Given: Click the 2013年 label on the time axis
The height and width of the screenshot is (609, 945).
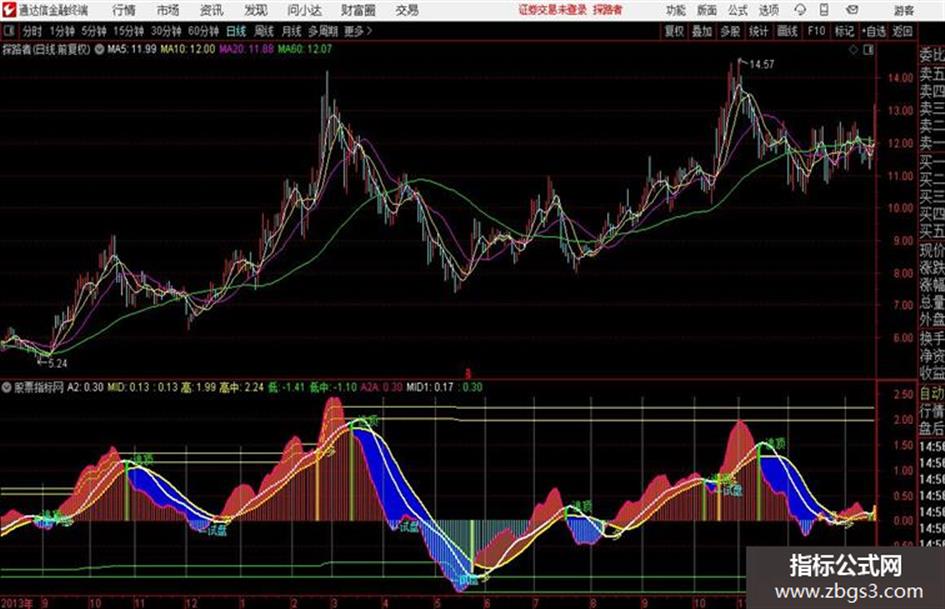Looking at the screenshot, I should 16,603.
